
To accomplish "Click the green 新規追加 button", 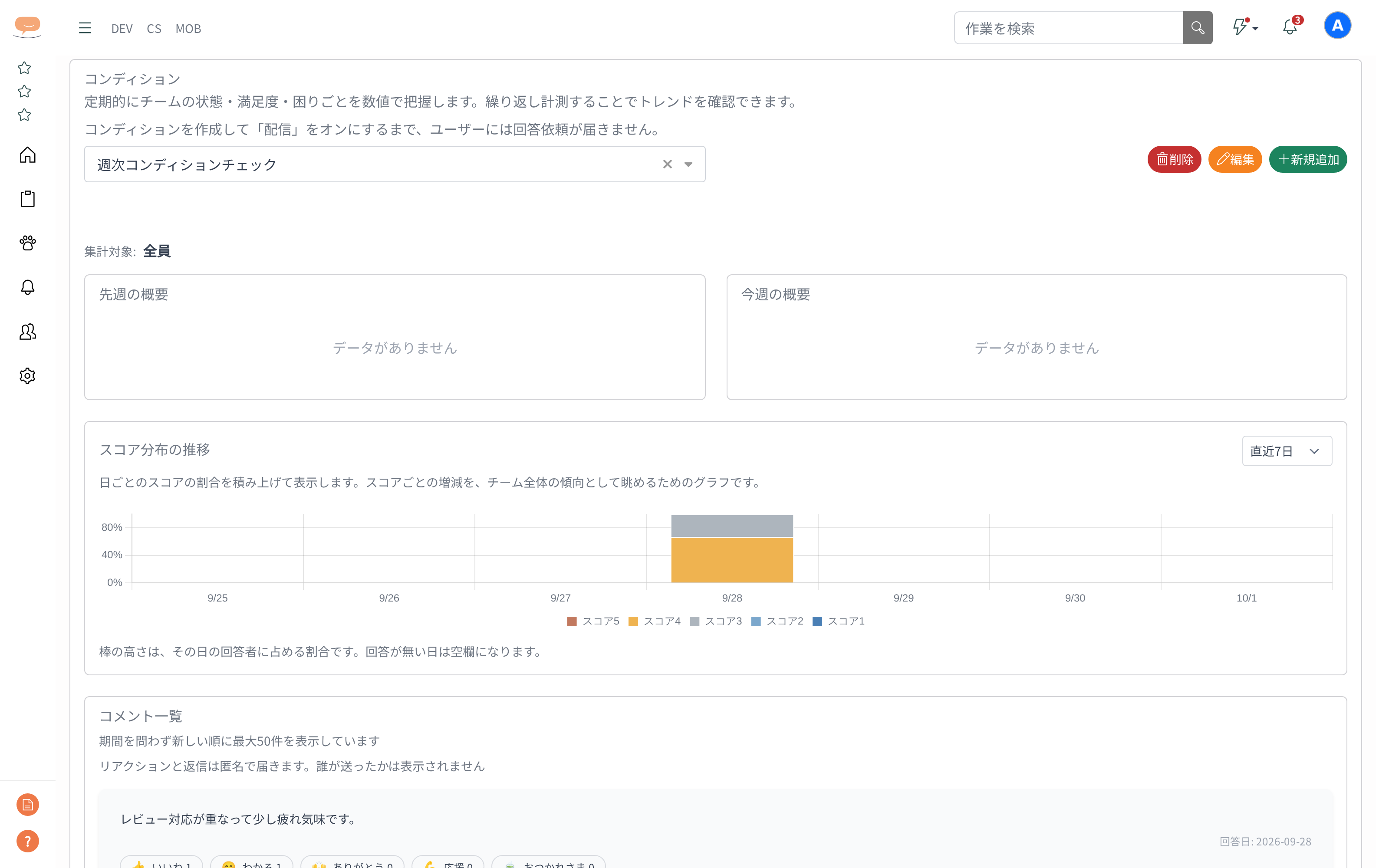I will click(x=1308, y=160).
